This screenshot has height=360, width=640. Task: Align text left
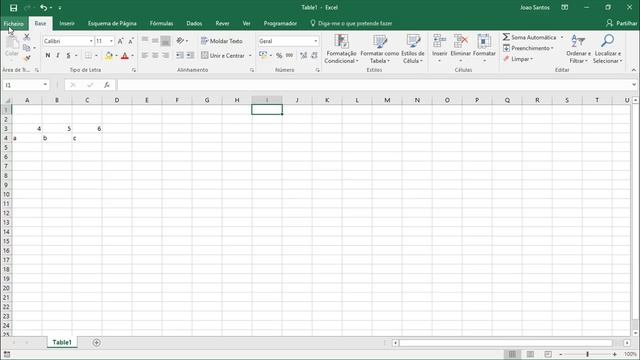coord(145,56)
